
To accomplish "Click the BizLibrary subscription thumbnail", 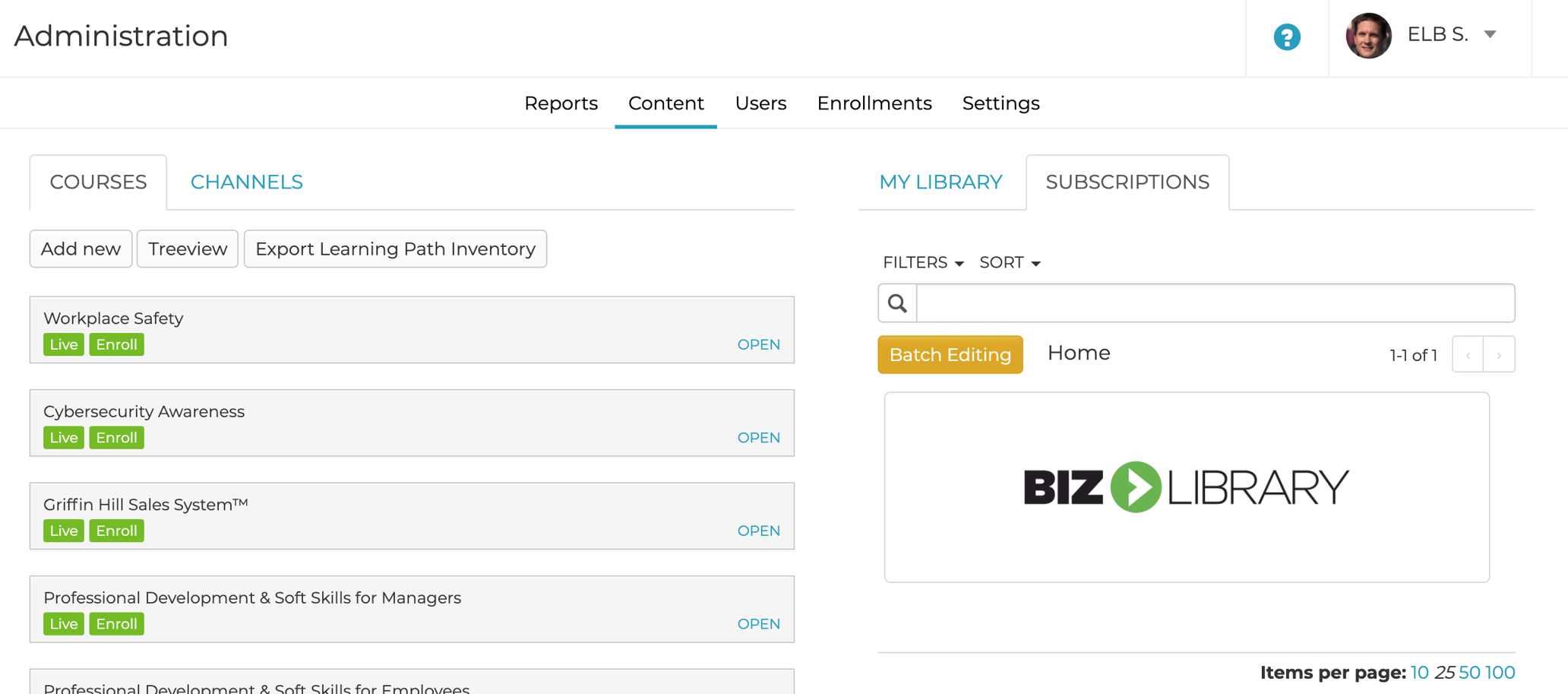I will [1187, 486].
